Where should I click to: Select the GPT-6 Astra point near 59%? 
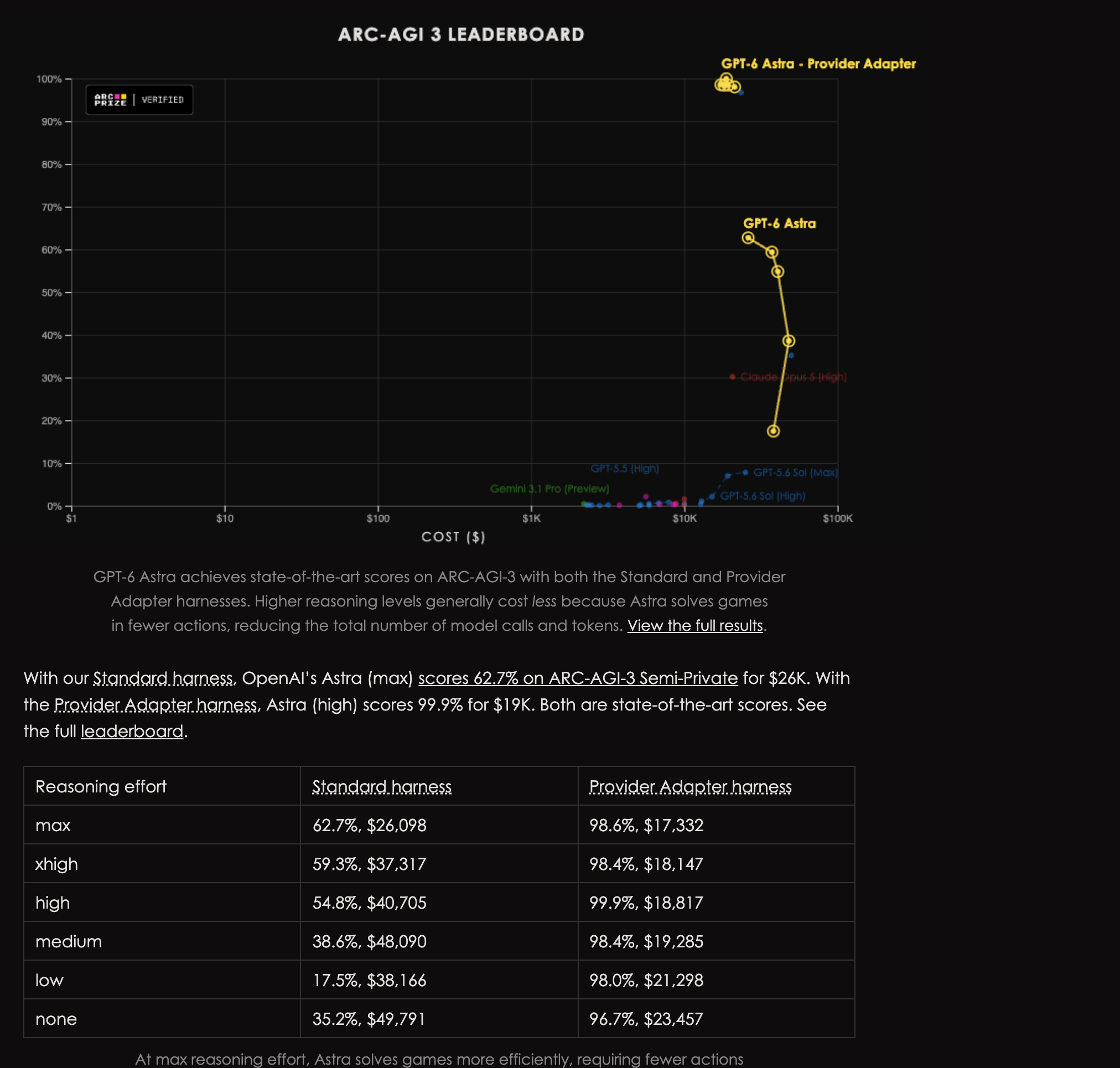771,252
